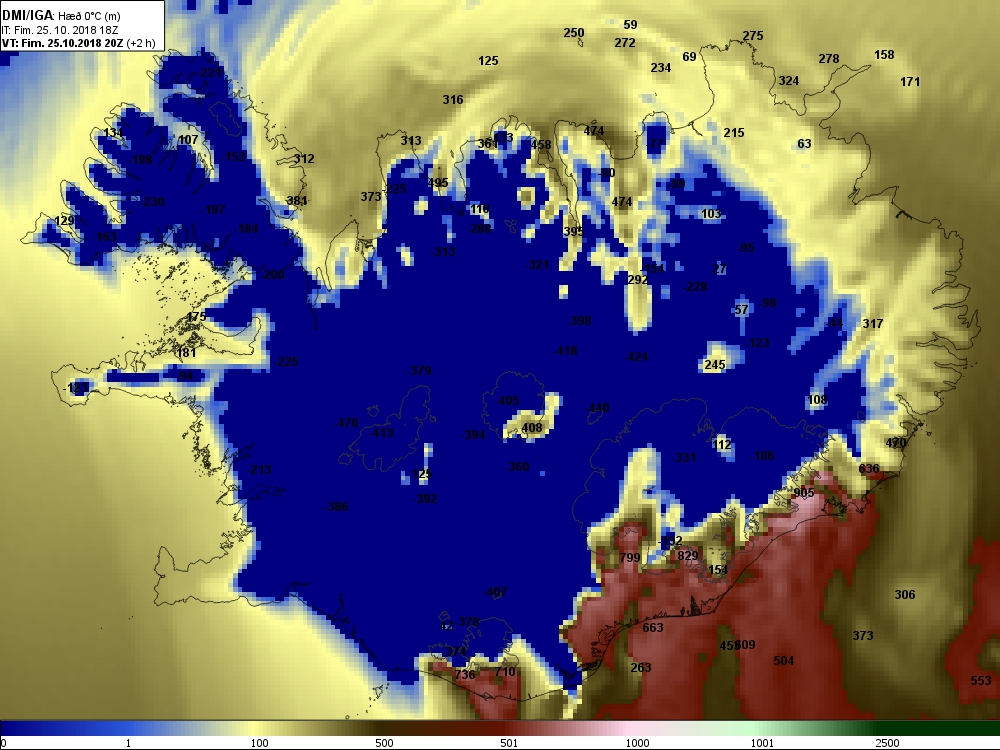Click the map value '-398'

pyautogui.click(x=578, y=321)
